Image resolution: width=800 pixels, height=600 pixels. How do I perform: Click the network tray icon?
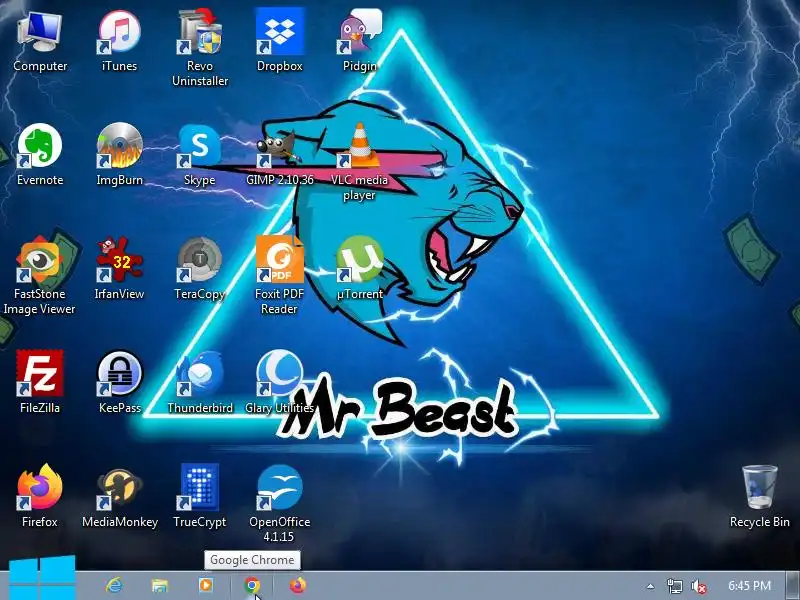pyautogui.click(x=674, y=586)
